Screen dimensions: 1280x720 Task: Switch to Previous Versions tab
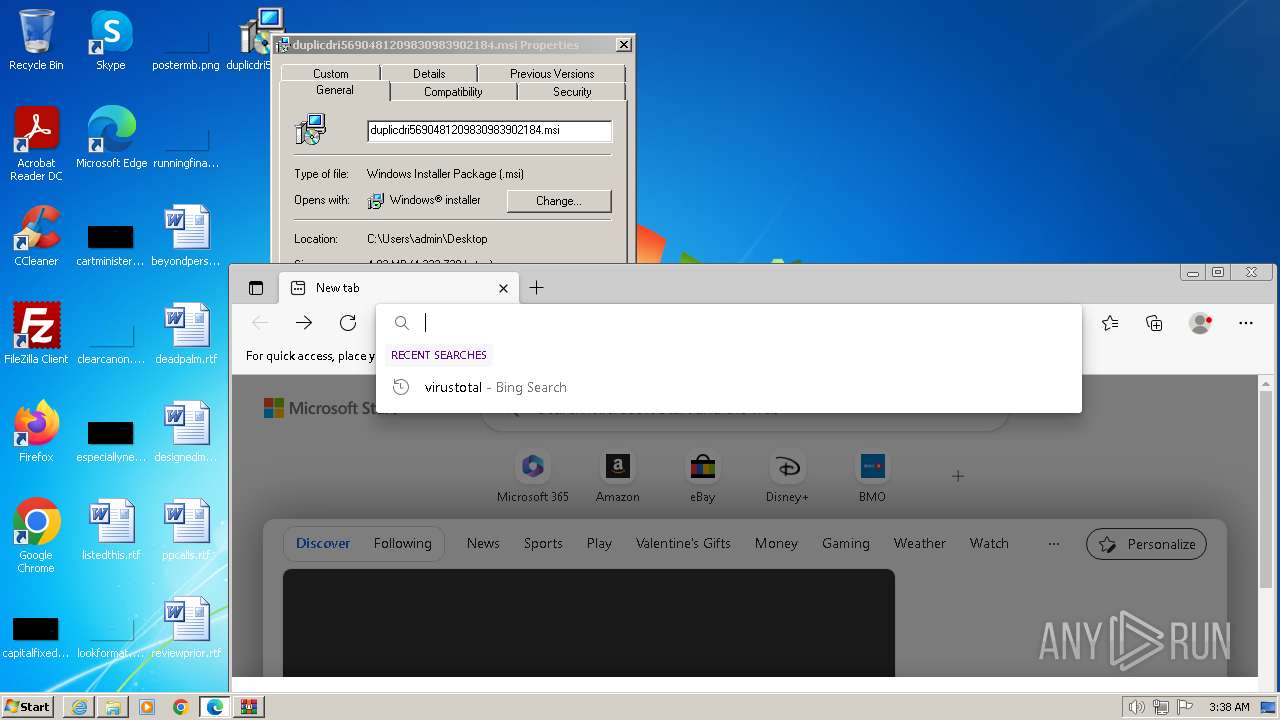point(552,74)
